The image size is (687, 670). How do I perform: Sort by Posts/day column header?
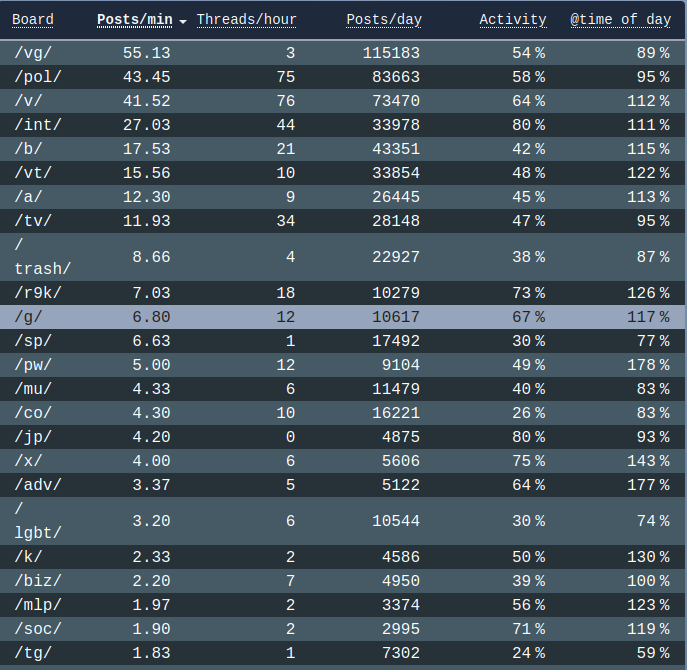tap(384, 19)
